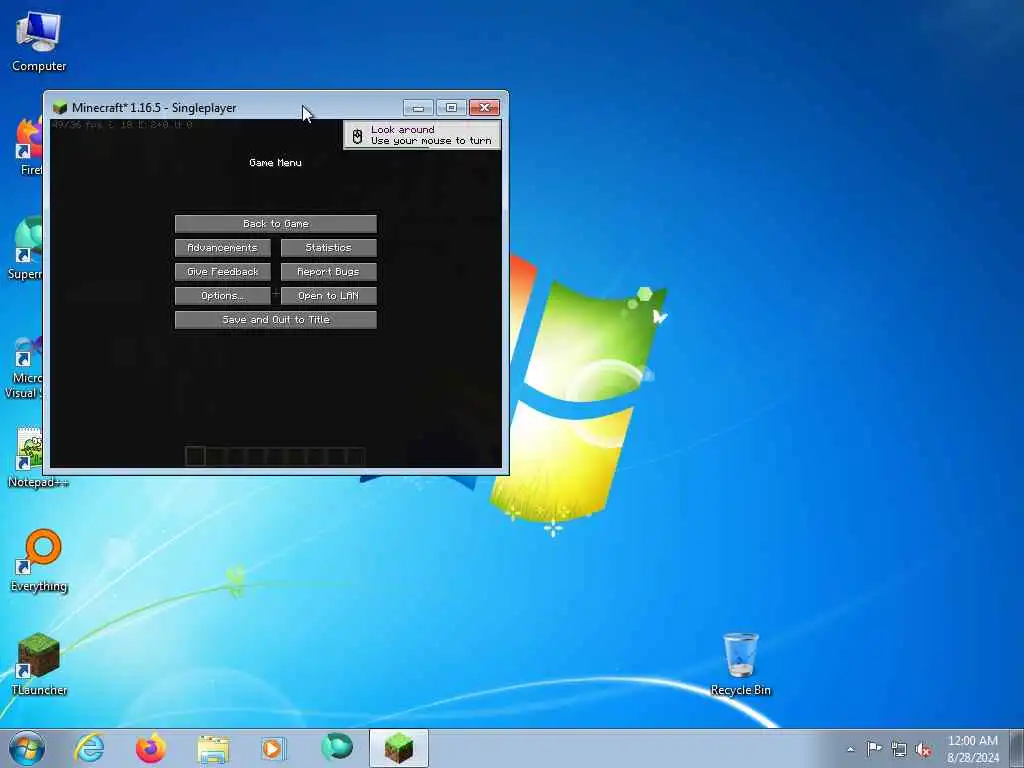The image size is (1024, 768).
Task: Select the TLauncher desktop shortcut
Action: [x=39, y=664]
